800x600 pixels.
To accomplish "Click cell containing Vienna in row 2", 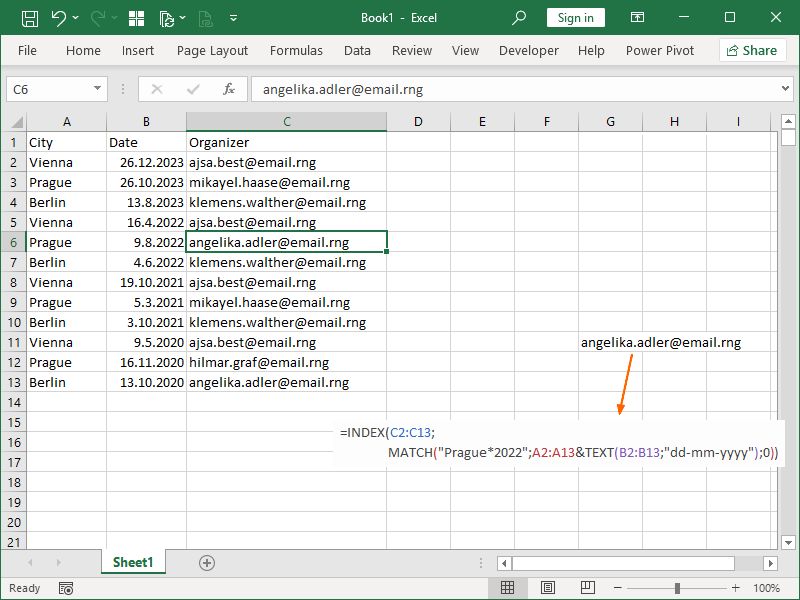I will click(x=67, y=163).
